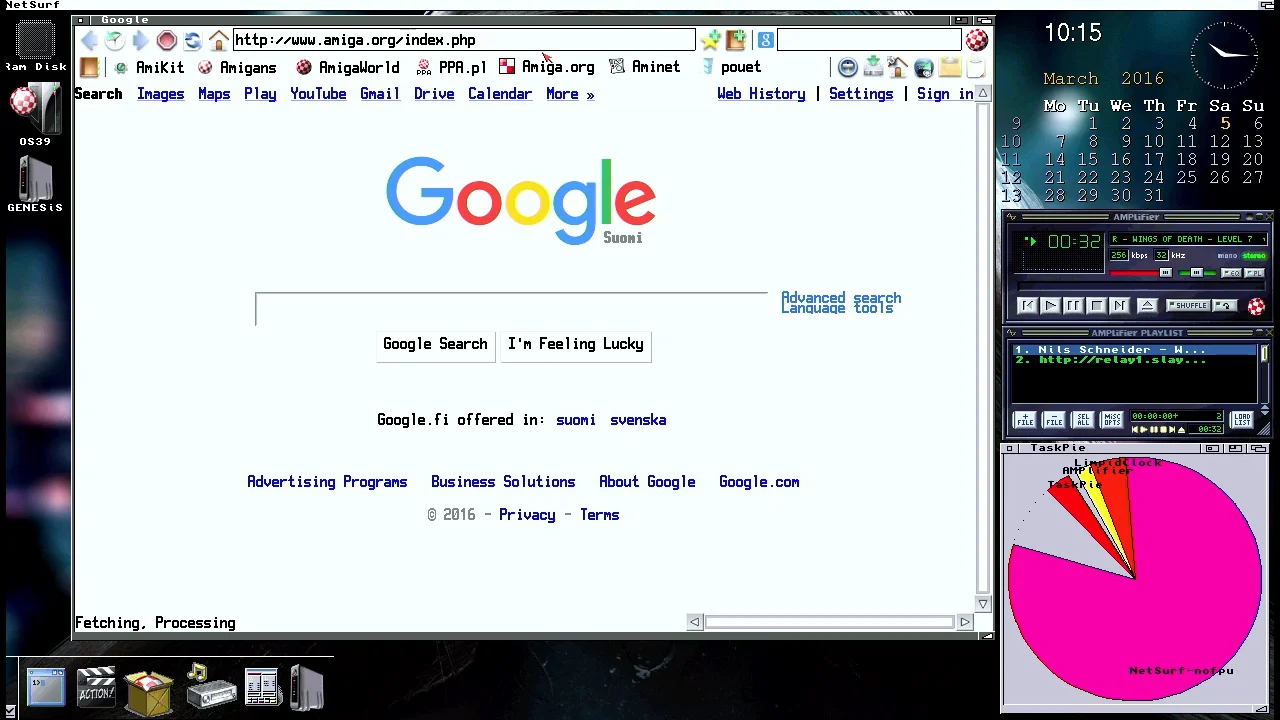The image size is (1280, 720).
Task: Open Web History link
Action: coord(761,94)
